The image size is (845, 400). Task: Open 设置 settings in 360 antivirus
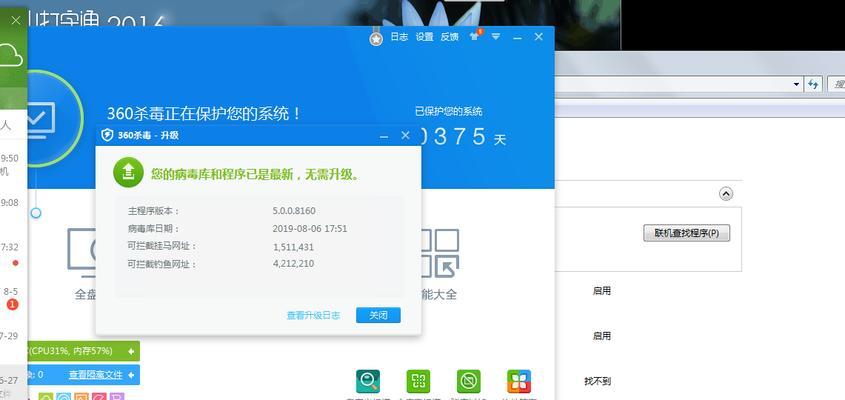[425, 37]
